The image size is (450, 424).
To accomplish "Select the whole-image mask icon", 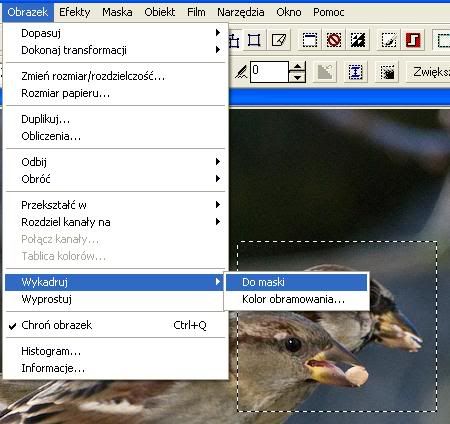I will [x=310, y=40].
